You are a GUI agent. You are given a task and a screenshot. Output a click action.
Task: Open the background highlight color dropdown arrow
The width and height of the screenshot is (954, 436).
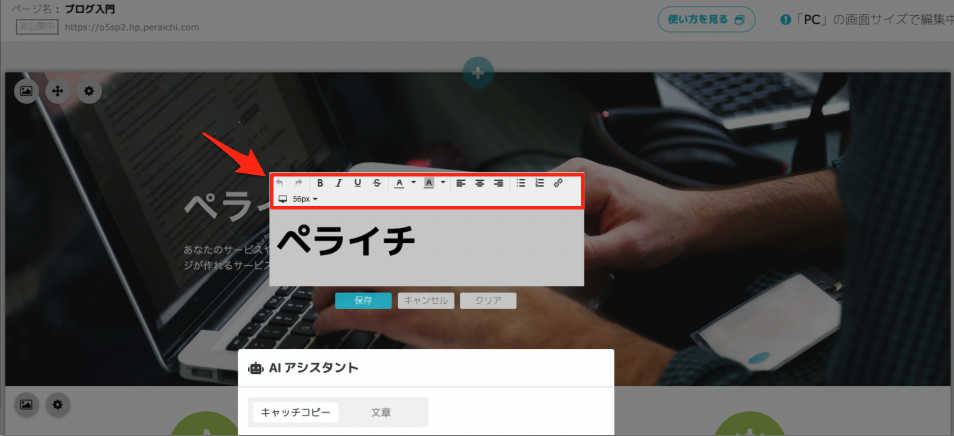[x=443, y=183]
